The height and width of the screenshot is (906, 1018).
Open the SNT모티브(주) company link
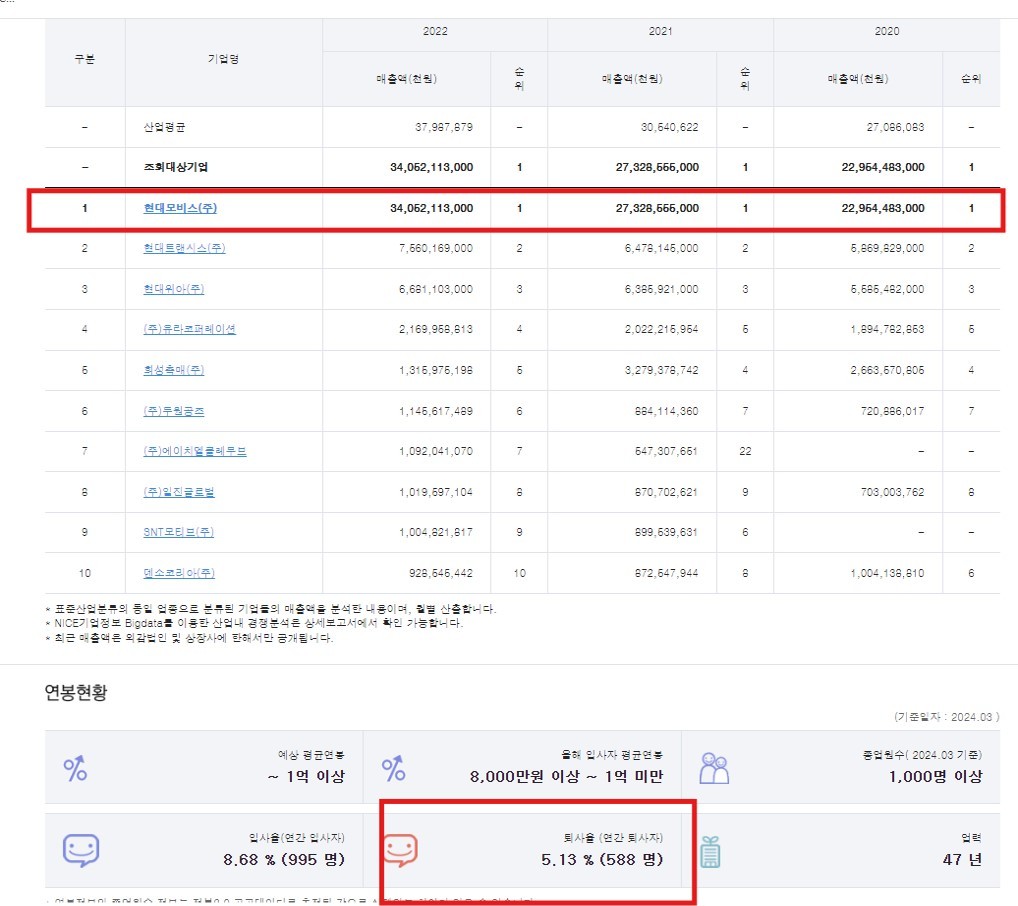click(179, 532)
